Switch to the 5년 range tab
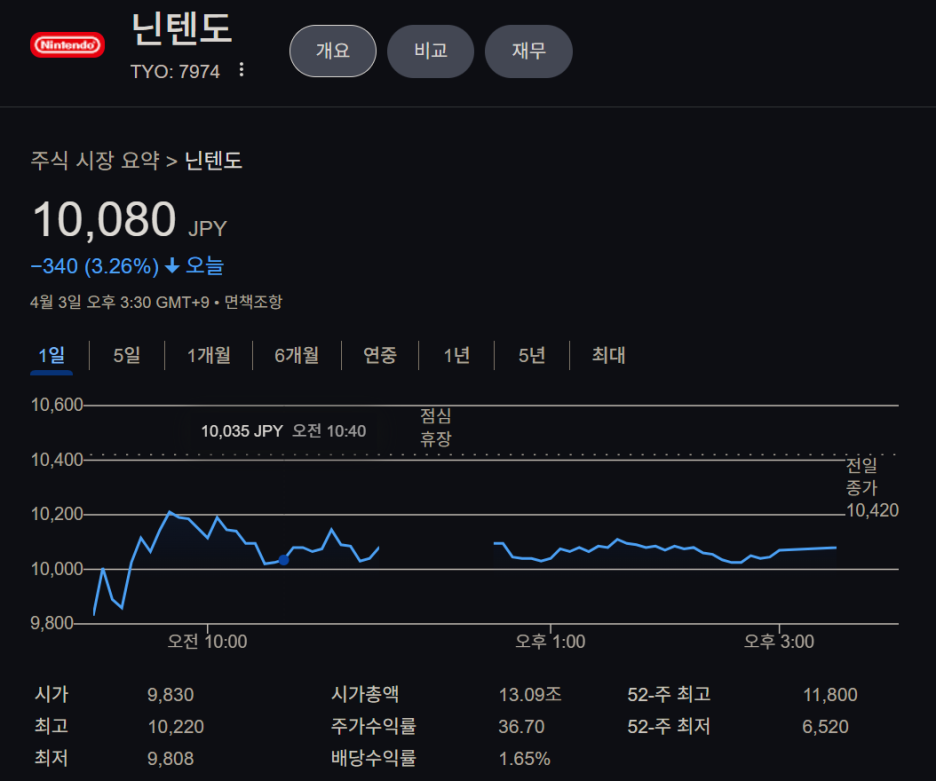The image size is (936, 781). (x=531, y=355)
